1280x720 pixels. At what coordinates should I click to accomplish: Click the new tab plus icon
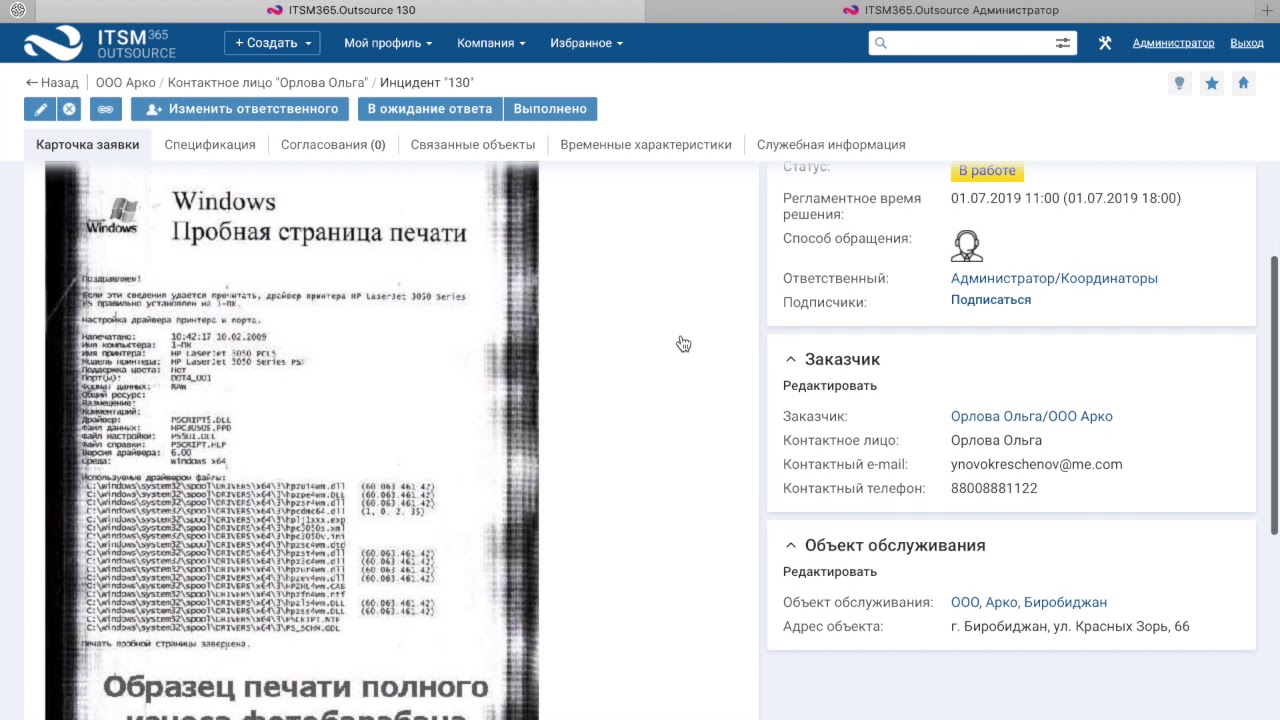(1267, 10)
